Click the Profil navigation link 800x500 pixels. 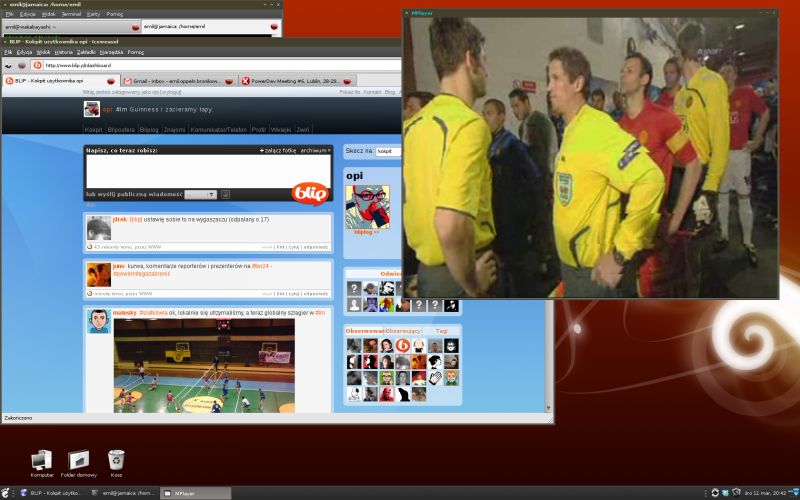(259, 130)
